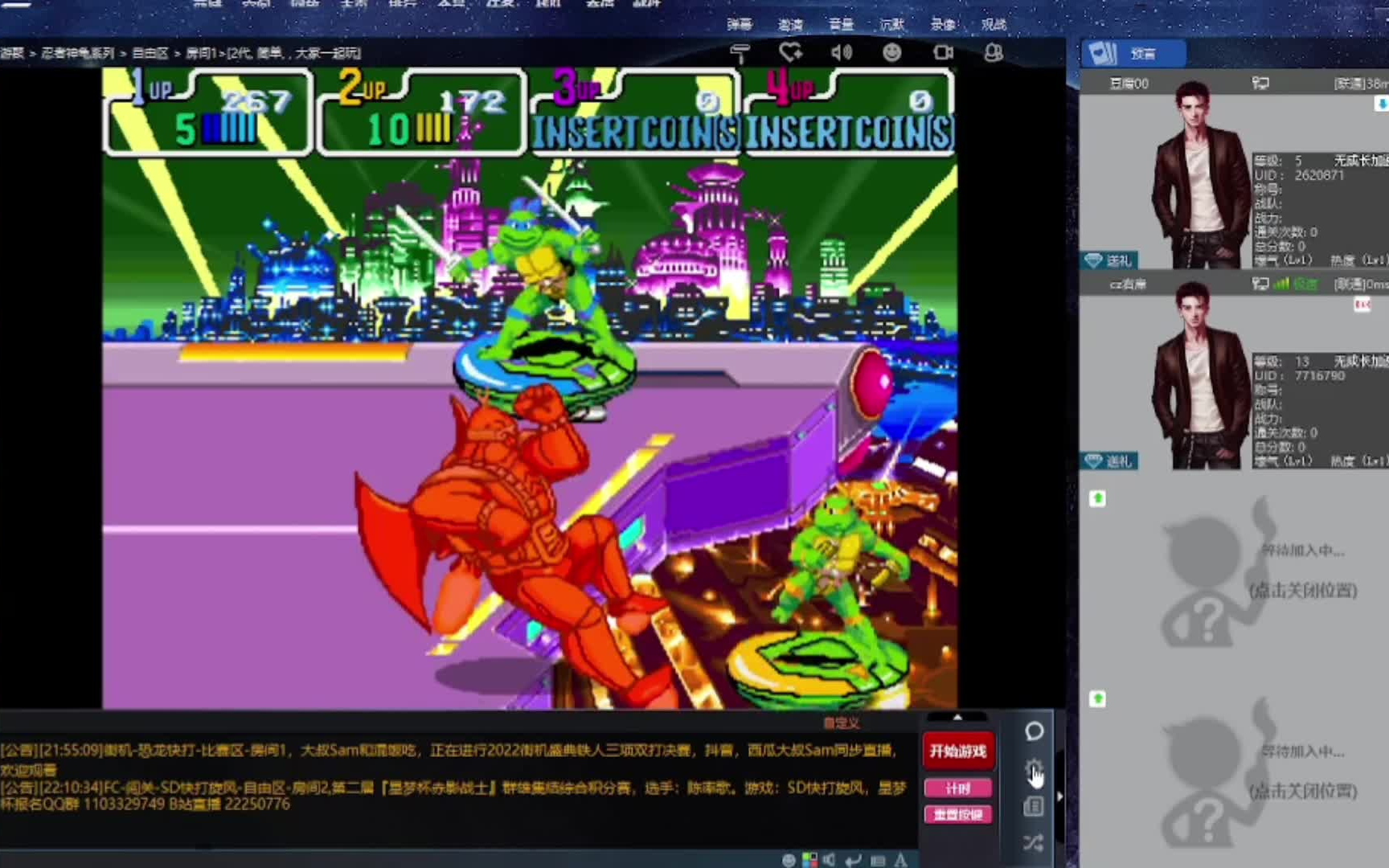Click 送礼 gift button under the second player

pyautogui.click(x=1109, y=461)
